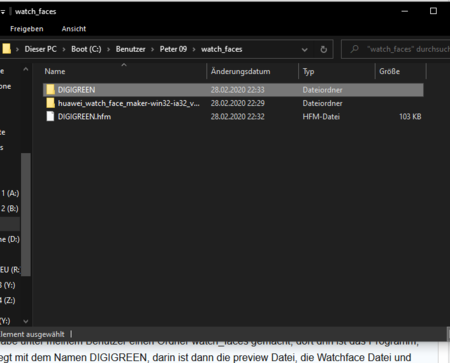Minimize the watch_faces window

405,11
